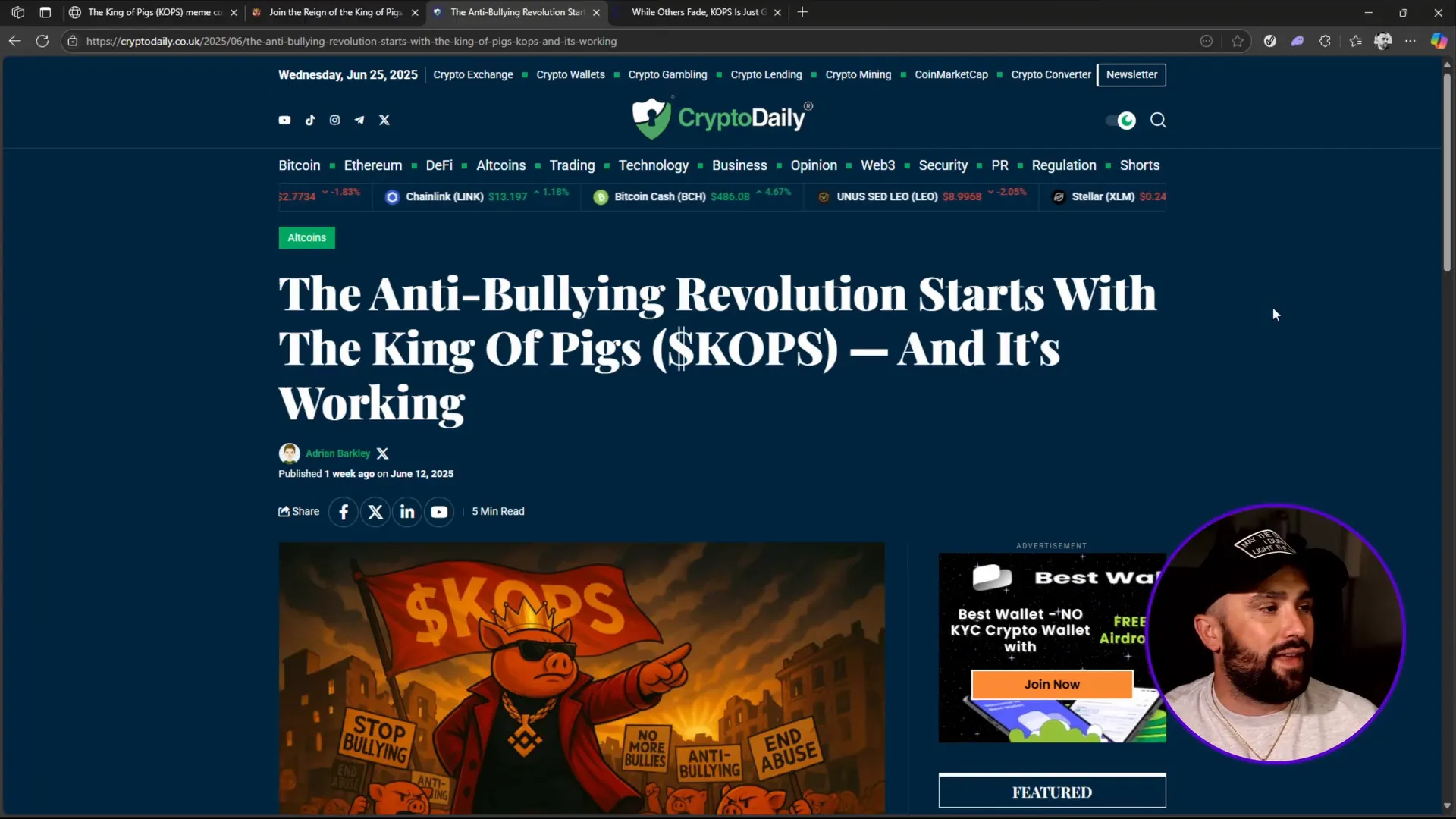Open author Adrian Barkley's X profile icon
Screen dimensions: 1456x819
click(383, 453)
